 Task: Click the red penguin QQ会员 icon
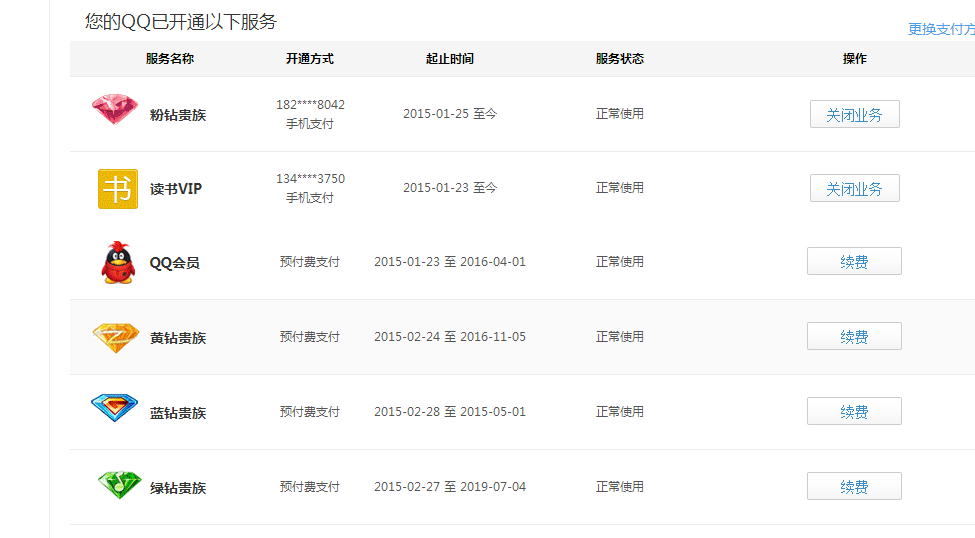pos(118,262)
